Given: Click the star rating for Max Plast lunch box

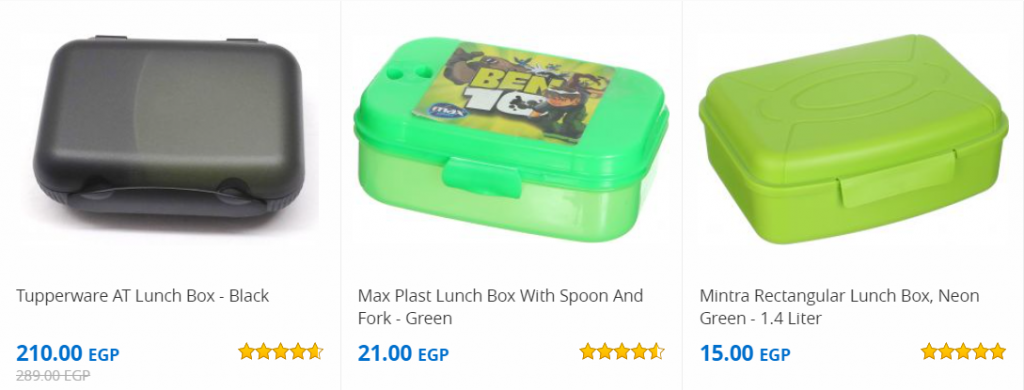Looking at the screenshot, I should tap(622, 351).
